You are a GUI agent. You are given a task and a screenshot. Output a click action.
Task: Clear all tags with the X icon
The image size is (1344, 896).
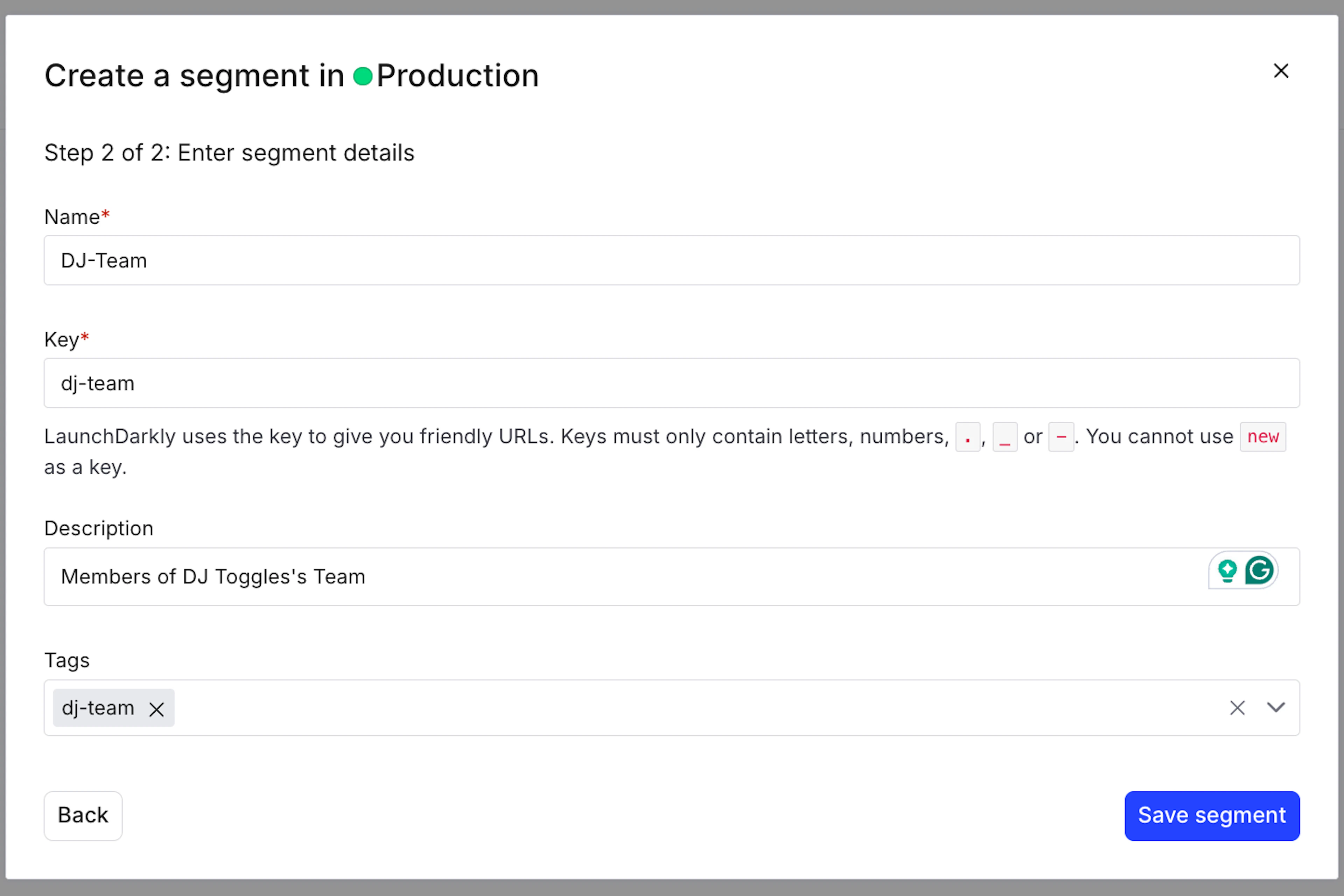1237,707
